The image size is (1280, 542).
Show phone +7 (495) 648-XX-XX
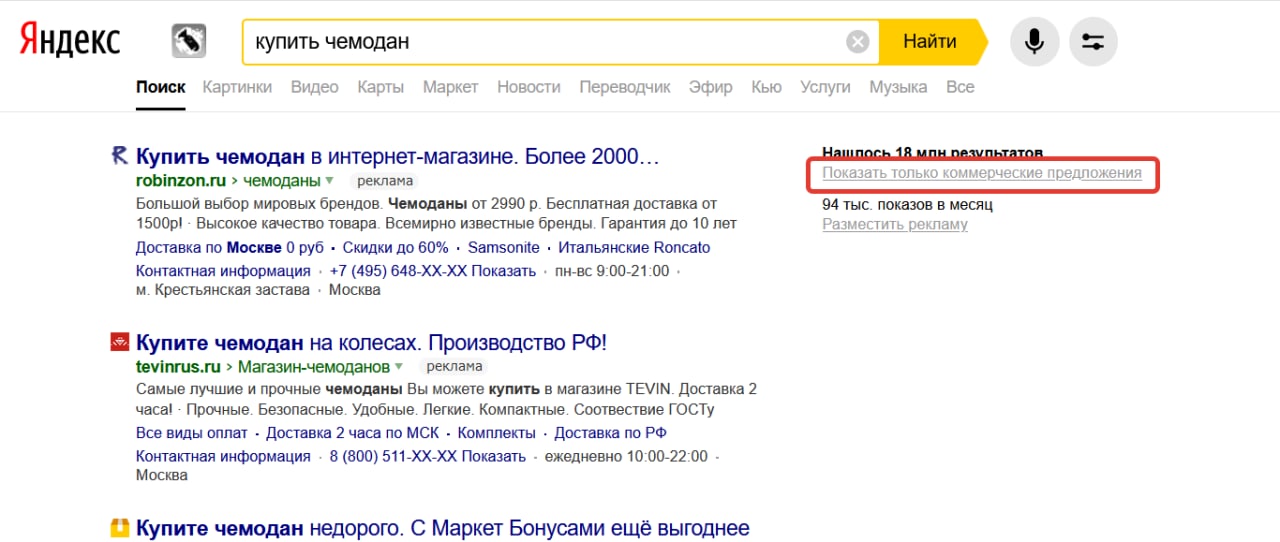click(433, 270)
